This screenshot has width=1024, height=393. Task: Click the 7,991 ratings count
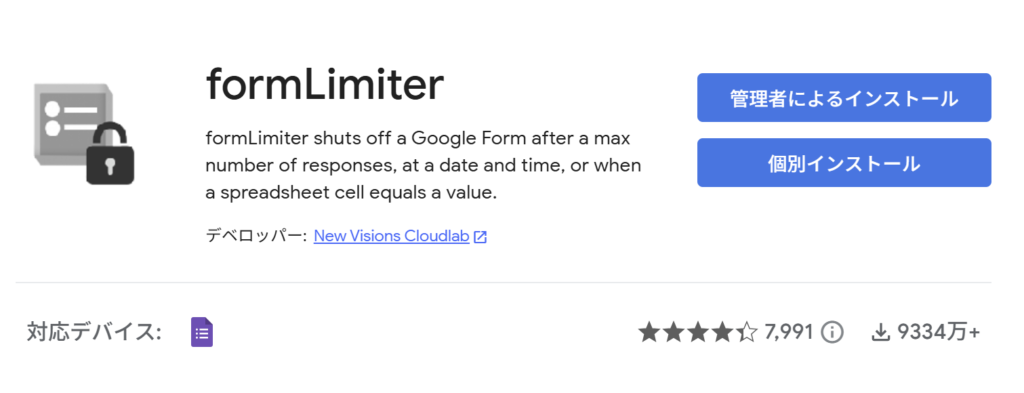(788, 333)
